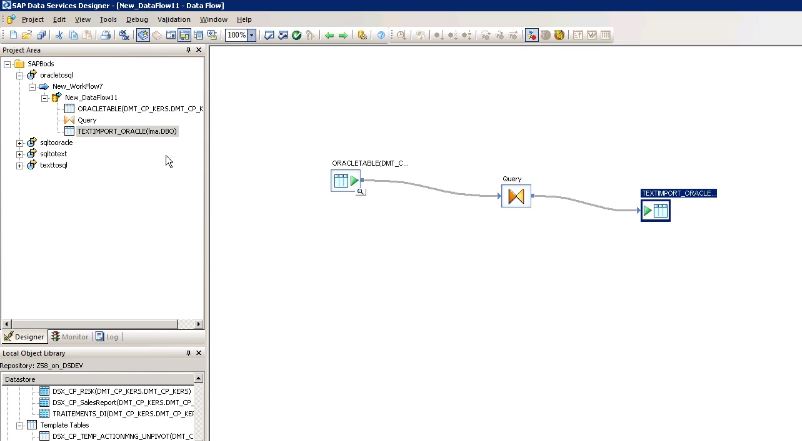802x441 pixels.
Task: Toggle the Project Area pin
Action: pyautogui.click(x=188, y=50)
